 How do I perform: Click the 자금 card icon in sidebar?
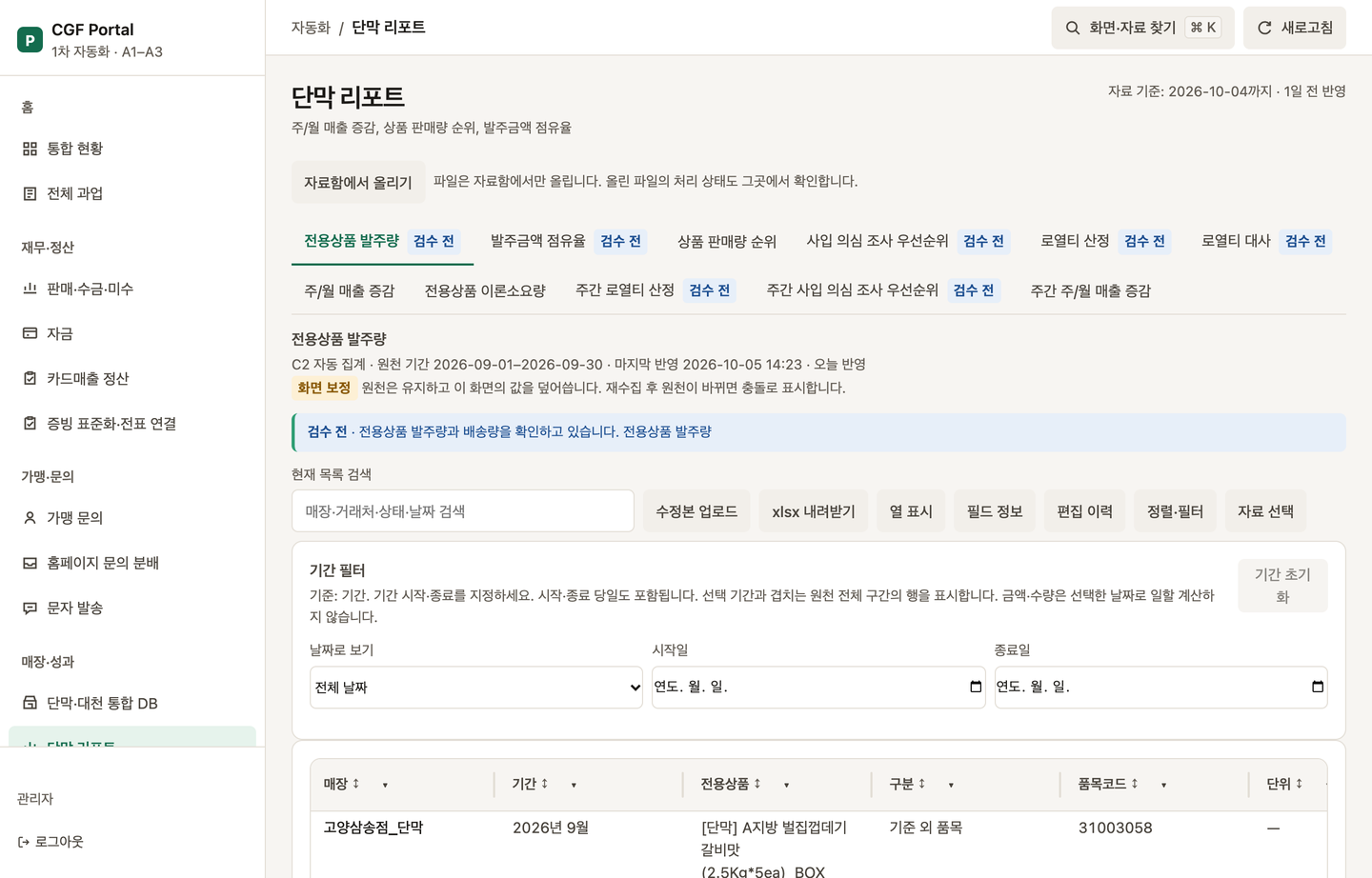click(30, 333)
